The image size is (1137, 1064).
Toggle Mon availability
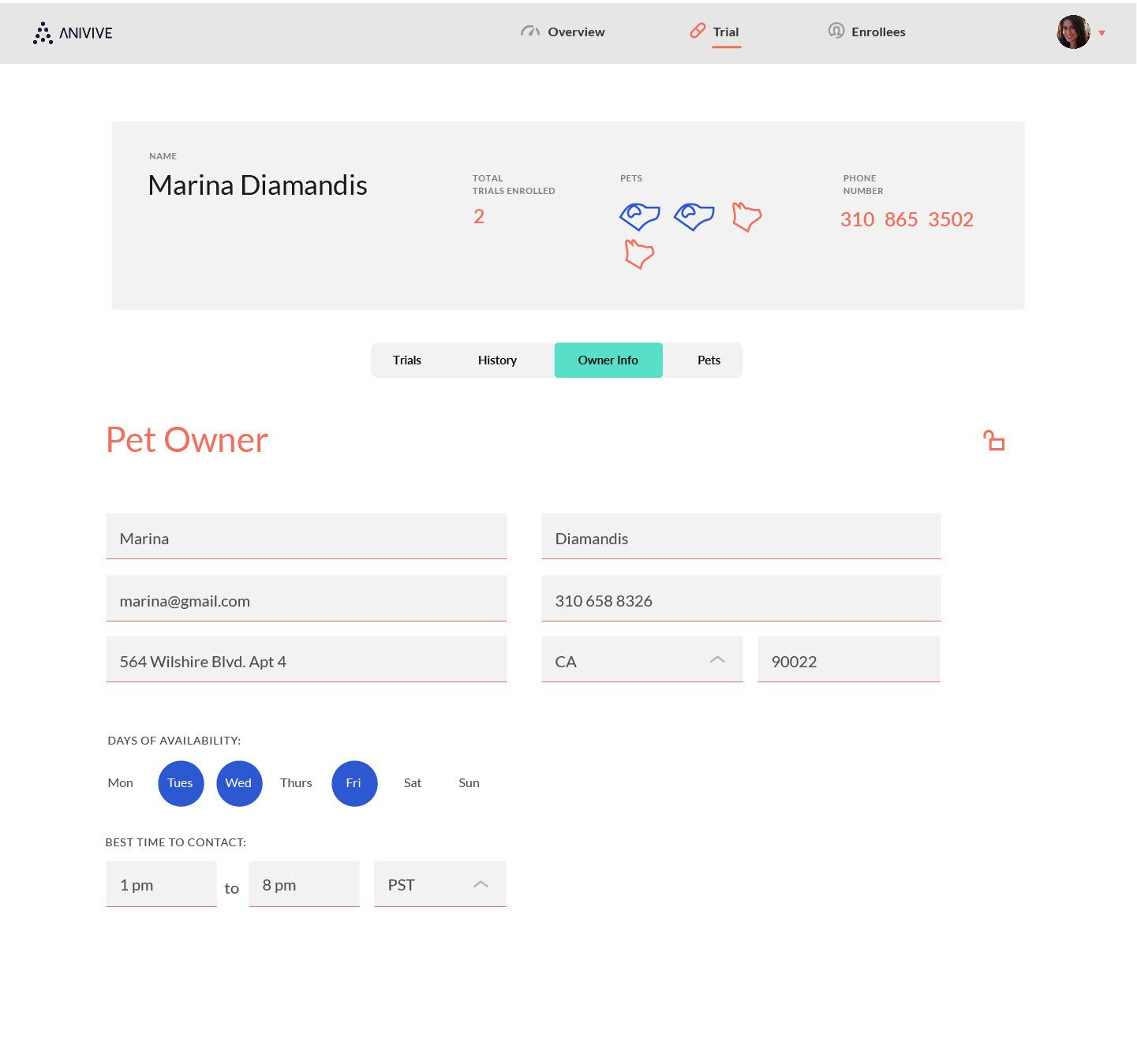(121, 783)
